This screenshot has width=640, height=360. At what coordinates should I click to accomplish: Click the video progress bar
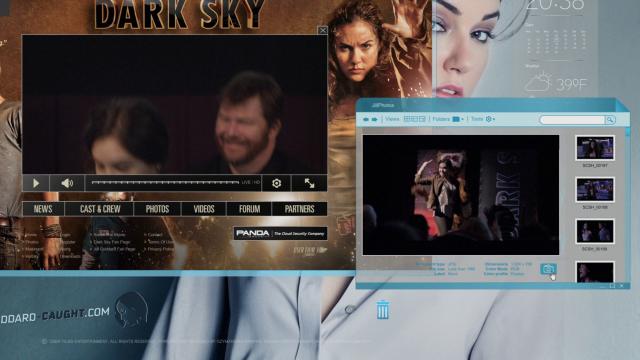[x=165, y=182]
